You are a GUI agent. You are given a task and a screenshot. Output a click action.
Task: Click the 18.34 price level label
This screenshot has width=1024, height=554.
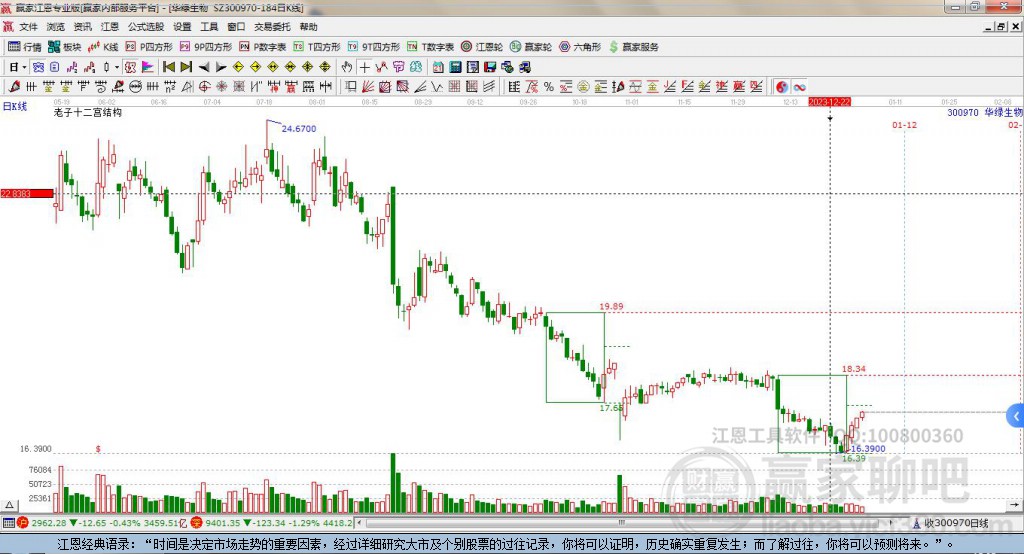click(854, 368)
